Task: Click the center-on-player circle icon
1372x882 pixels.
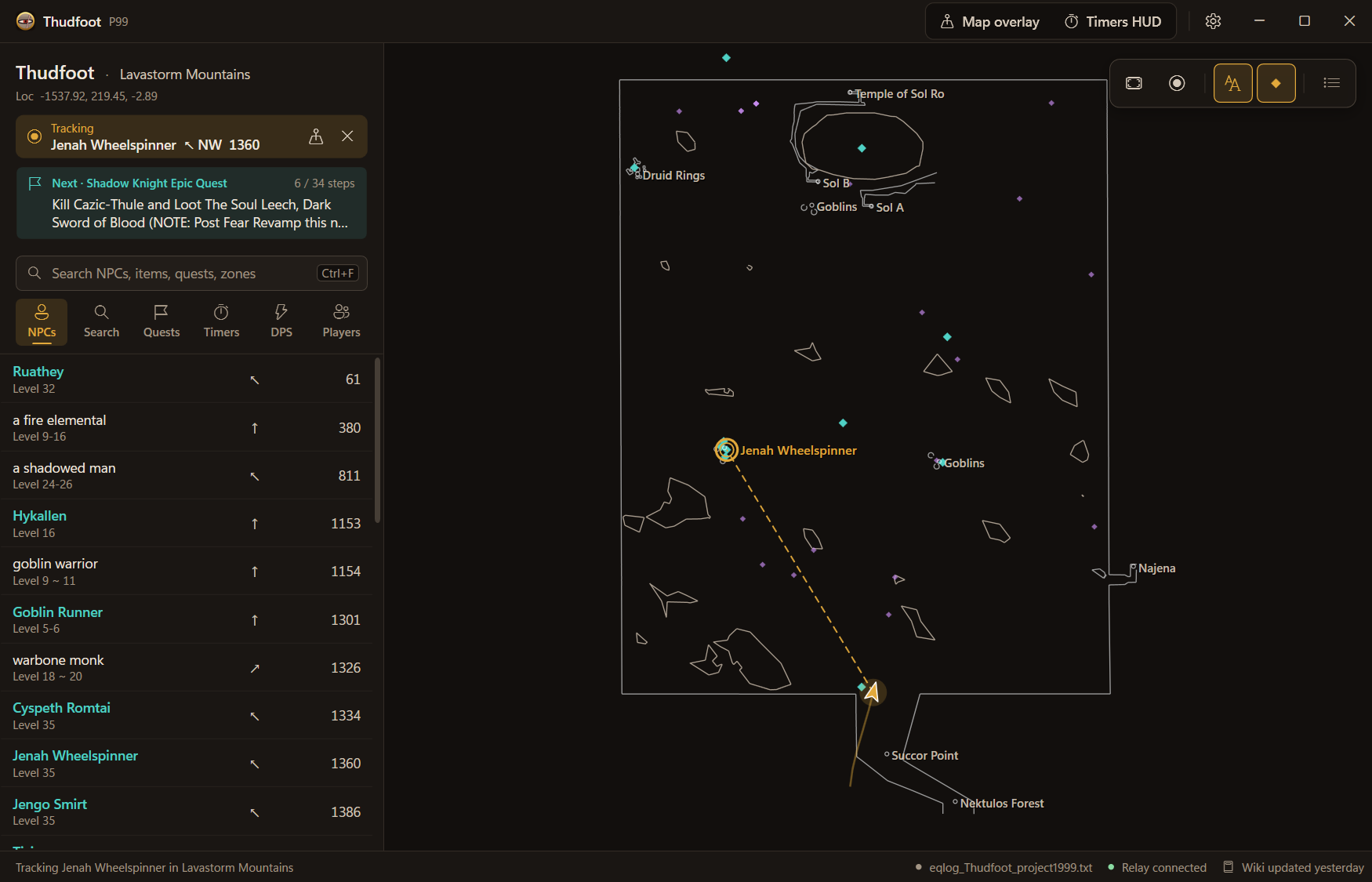Action: pyautogui.click(x=1177, y=83)
